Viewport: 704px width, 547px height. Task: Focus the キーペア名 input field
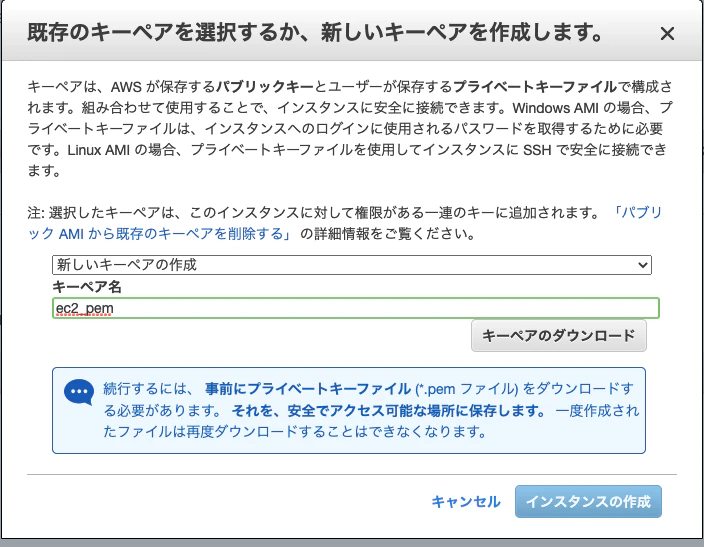click(x=356, y=308)
